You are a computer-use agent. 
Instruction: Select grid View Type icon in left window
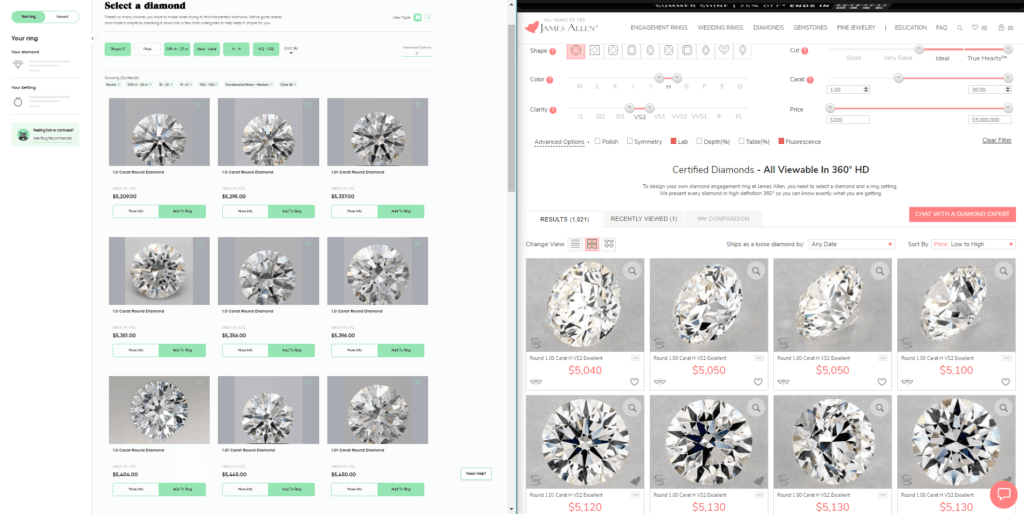point(417,18)
